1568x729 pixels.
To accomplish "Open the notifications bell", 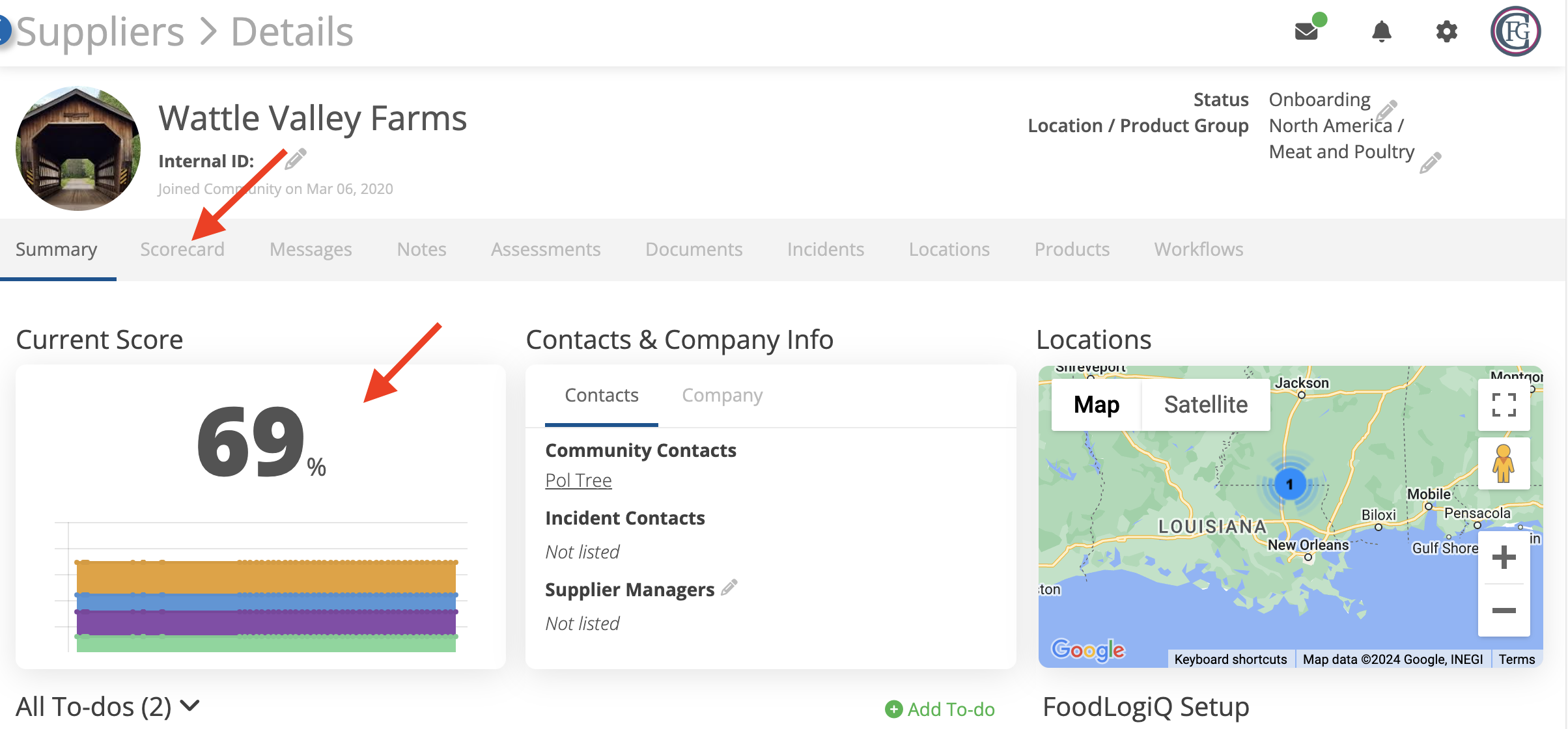I will [x=1381, y=31].
